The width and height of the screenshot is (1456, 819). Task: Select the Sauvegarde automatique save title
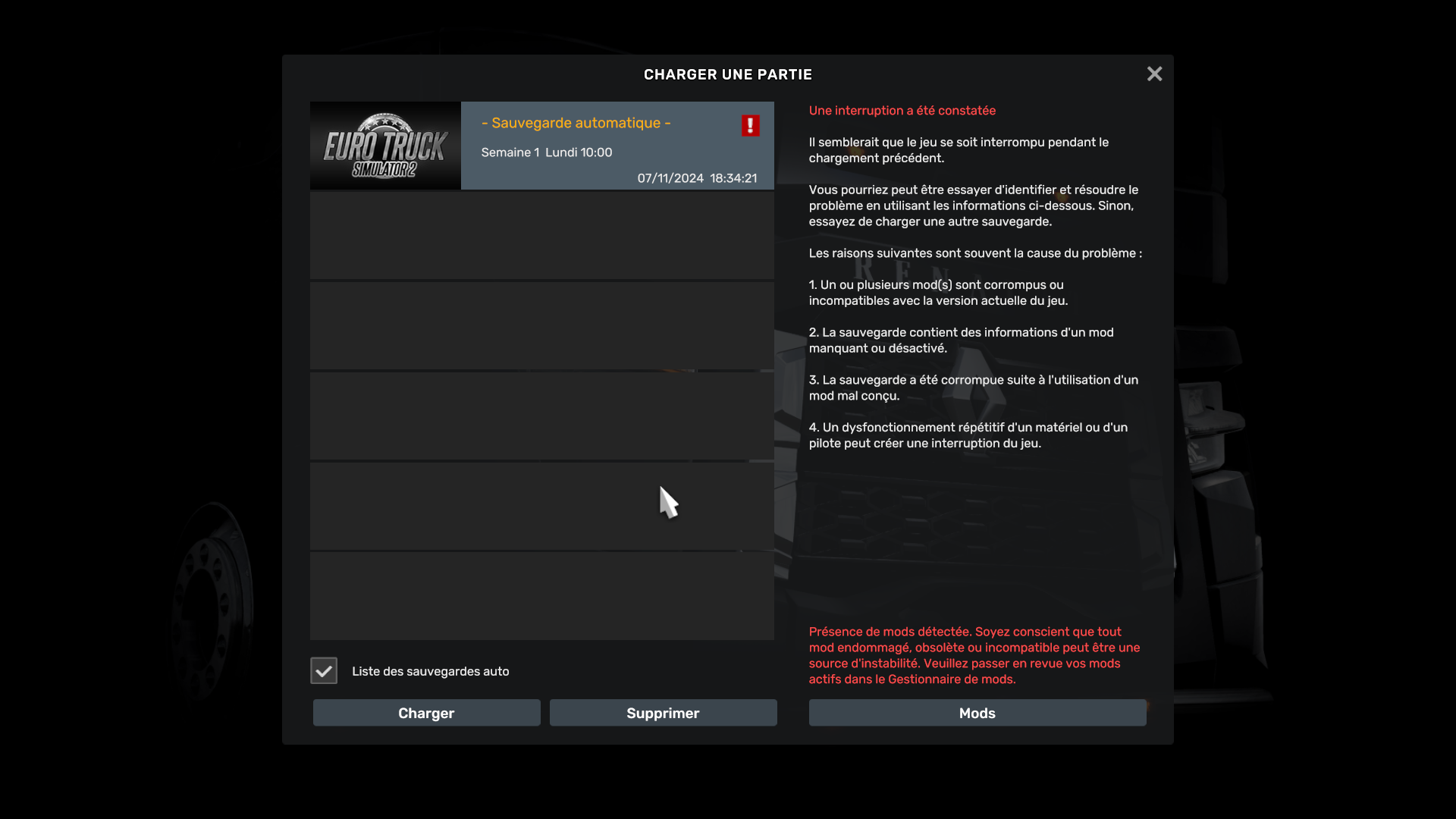[x=576, y=123]
